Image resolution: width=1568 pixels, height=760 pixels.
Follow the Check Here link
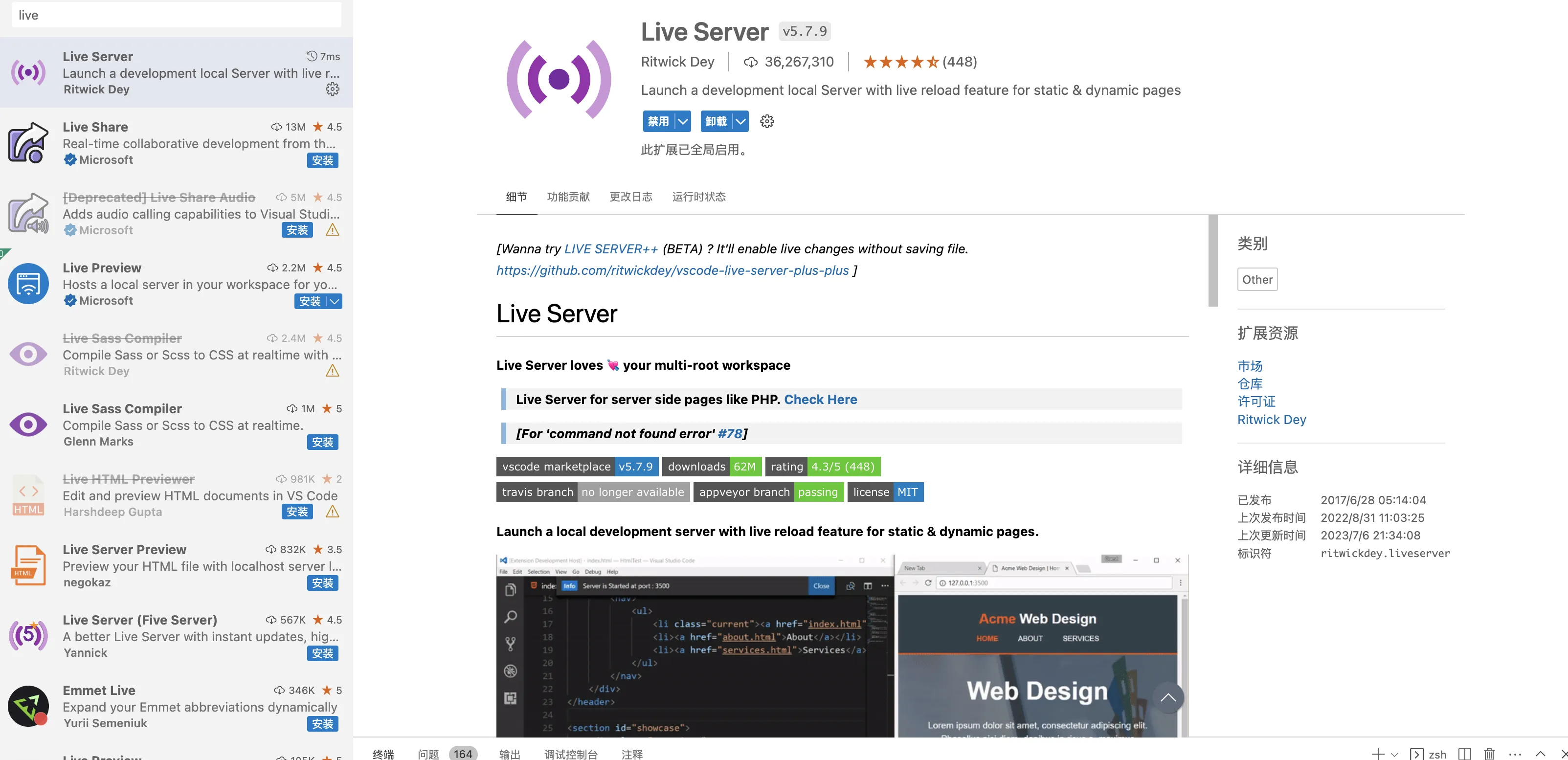click(x=820, y=399)
